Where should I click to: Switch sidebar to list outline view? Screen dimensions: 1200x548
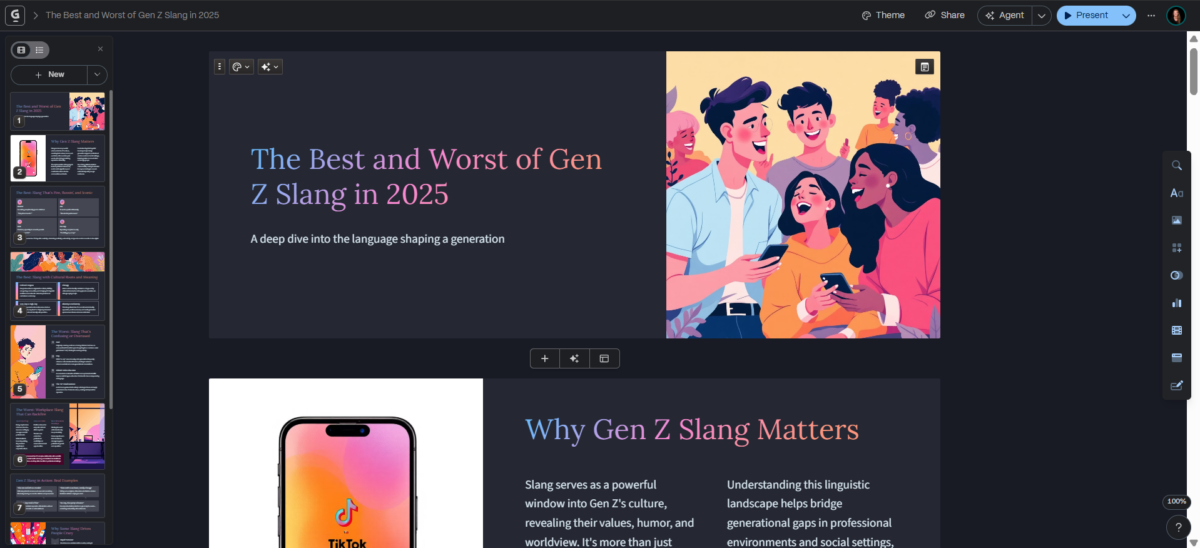click(39, 49)
